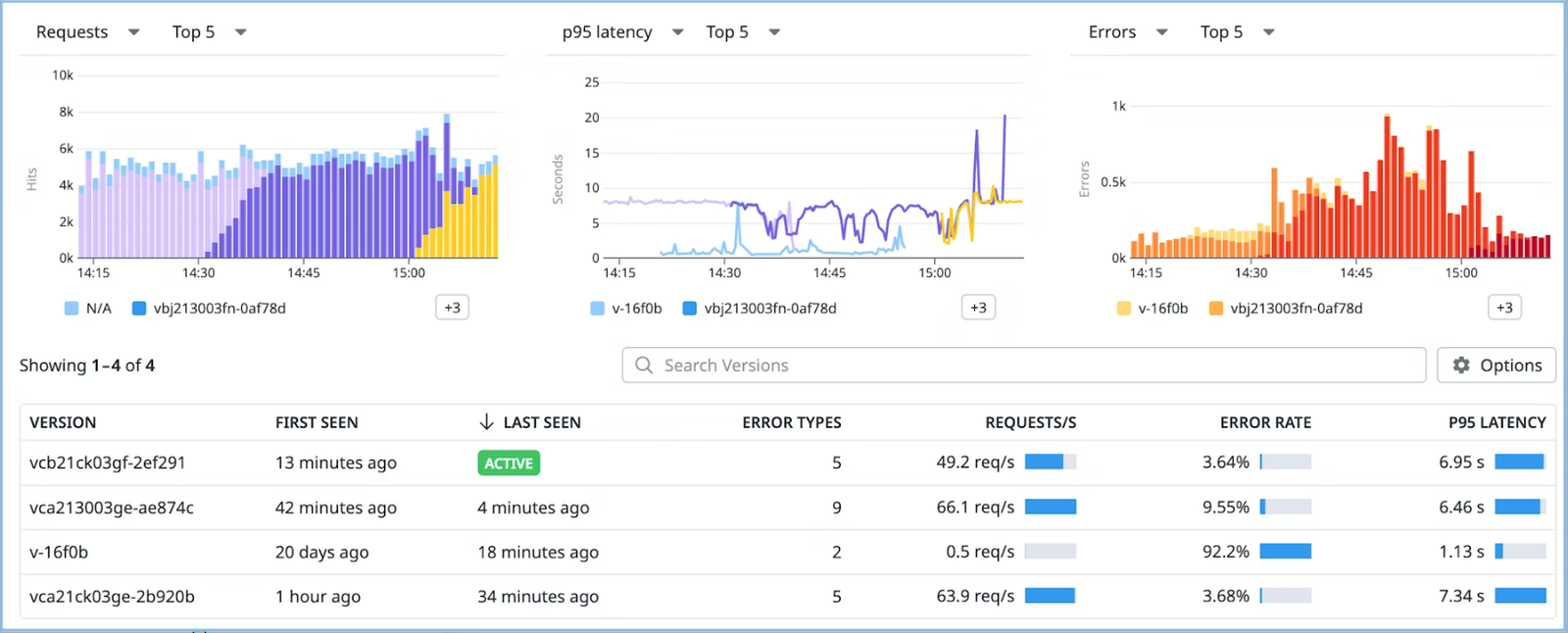Sort table by P95 LATENCY column header
Screen dimensions: 1568x633
click(x=1497, y=423)
